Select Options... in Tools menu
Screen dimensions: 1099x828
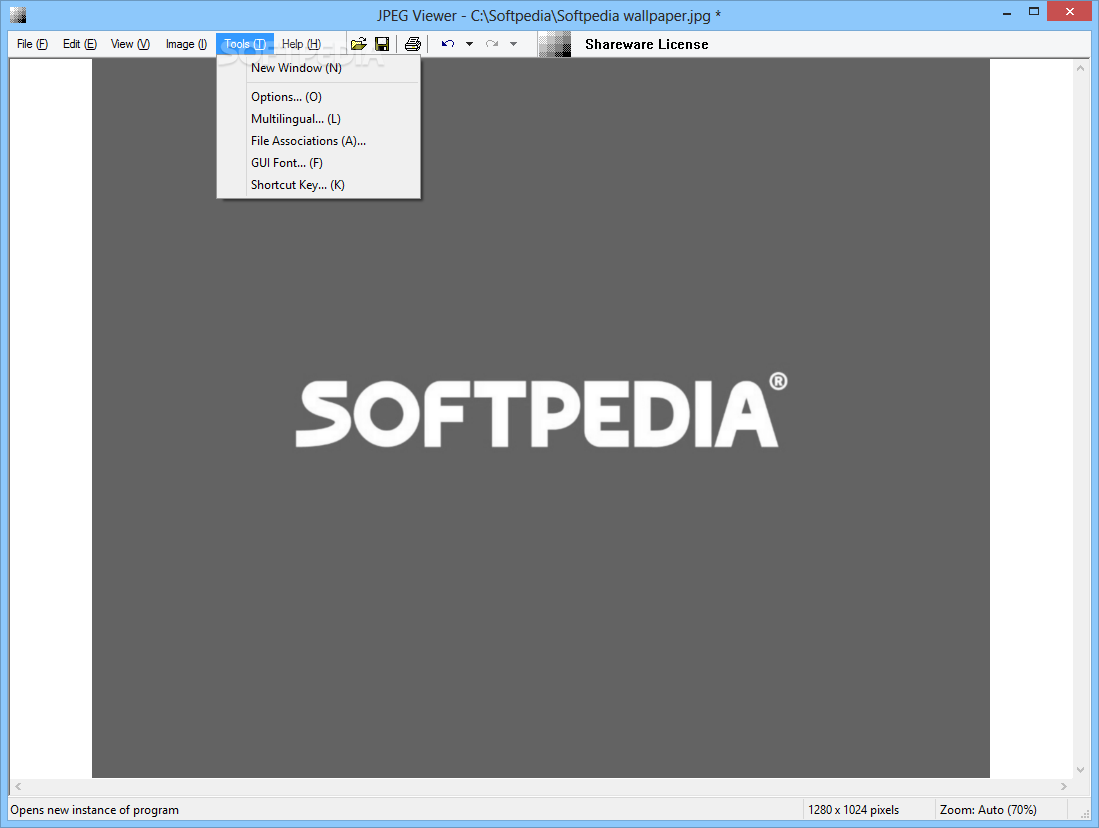(319, 97)
